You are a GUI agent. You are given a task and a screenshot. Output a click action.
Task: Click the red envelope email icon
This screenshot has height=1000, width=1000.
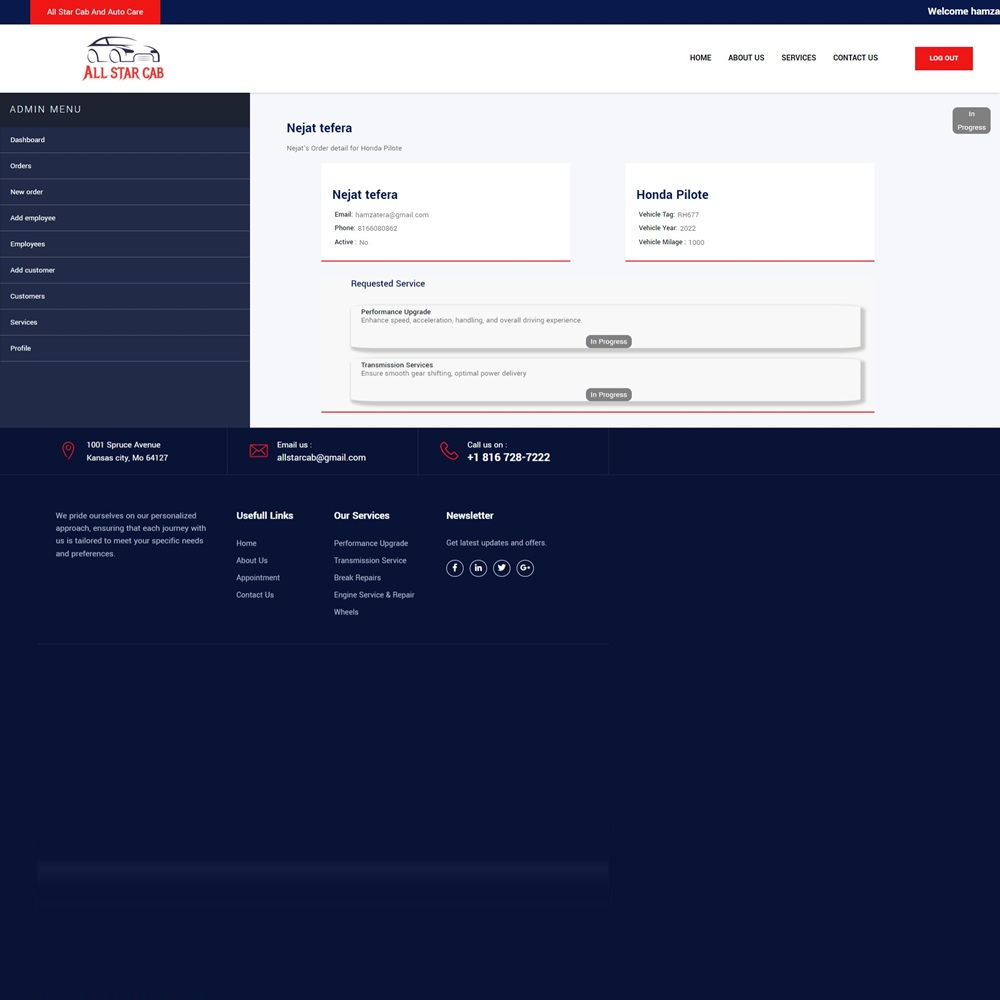pyautogui.click(x=258, y=451)
